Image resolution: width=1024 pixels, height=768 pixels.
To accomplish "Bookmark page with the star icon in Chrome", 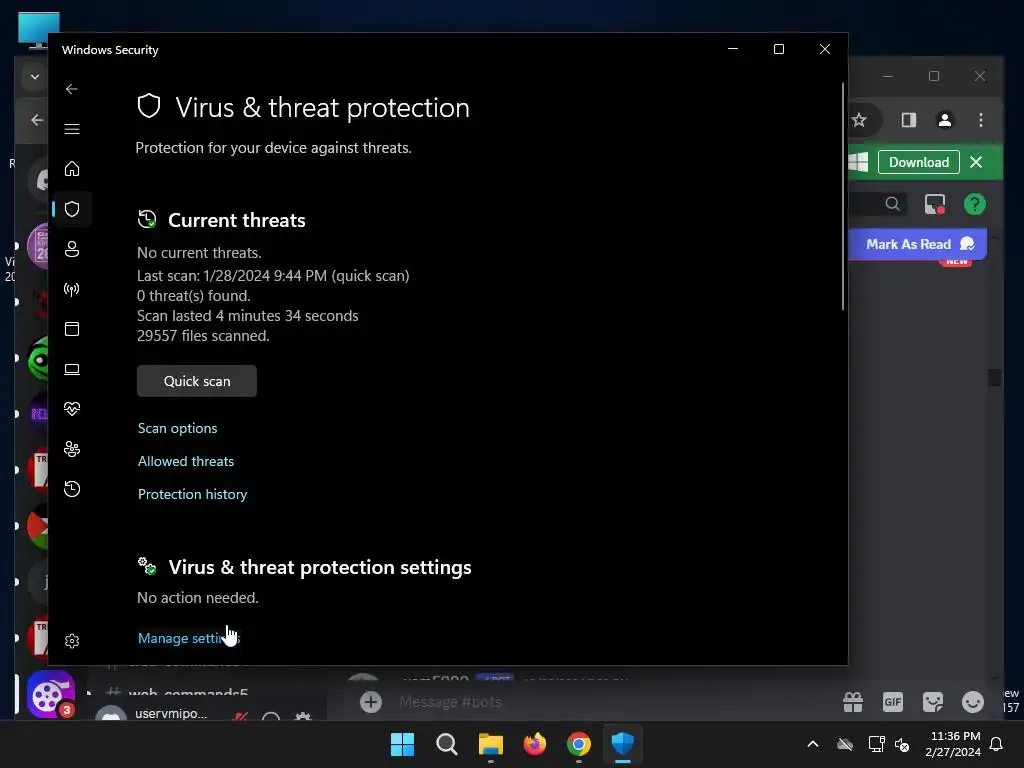I will (x=859, y=120).
